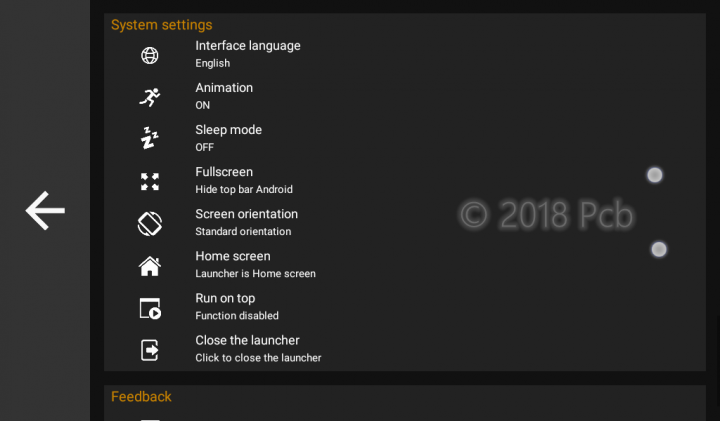Click the Zzz Sleep mode icon
The image size is (720, 421).
pyautogui.click(x=150, y=138)
